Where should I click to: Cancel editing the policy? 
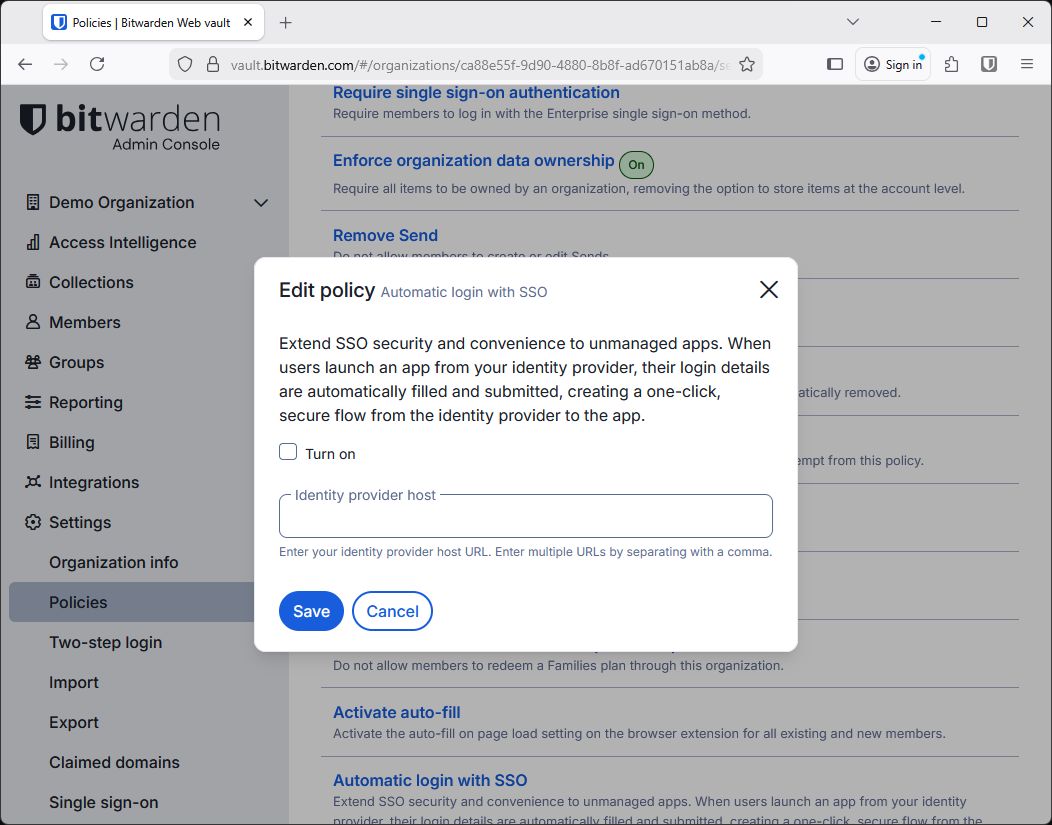click(x=392, y=611)
